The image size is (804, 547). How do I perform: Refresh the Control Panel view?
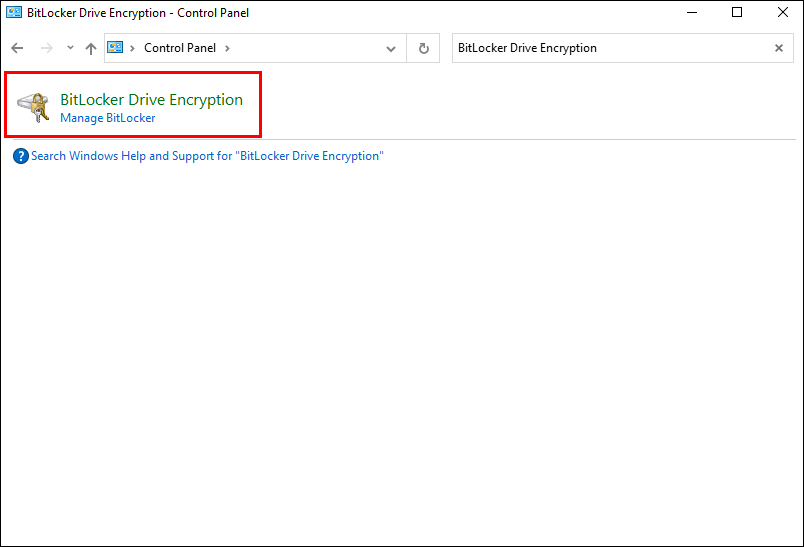[x=424, y=48]
